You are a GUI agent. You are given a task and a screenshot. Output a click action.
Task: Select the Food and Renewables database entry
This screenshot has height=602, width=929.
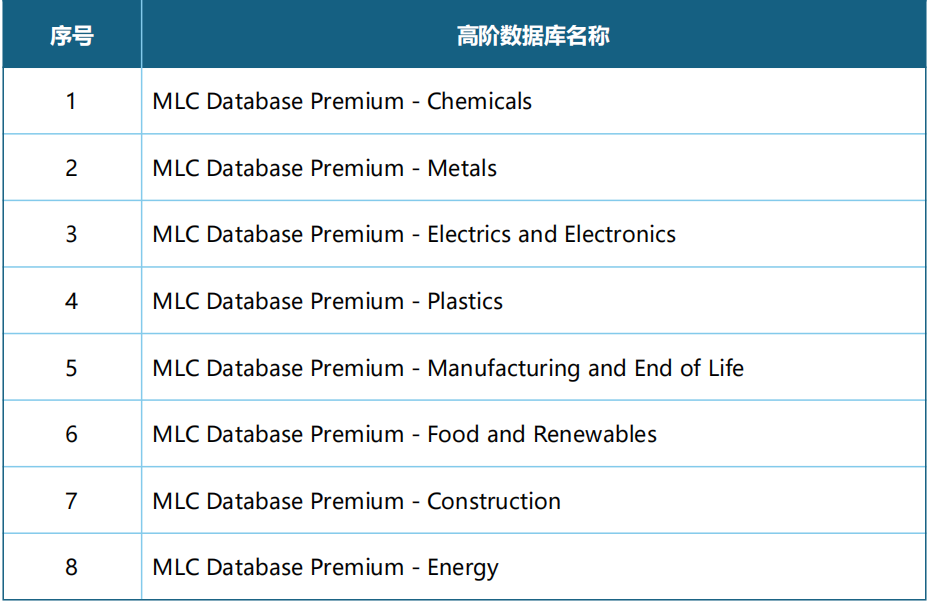pos(405,434)
